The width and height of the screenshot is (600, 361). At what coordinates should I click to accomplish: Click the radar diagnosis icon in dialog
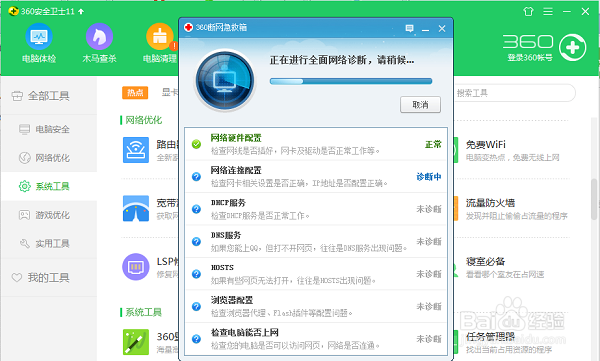[x=225, y=81]
